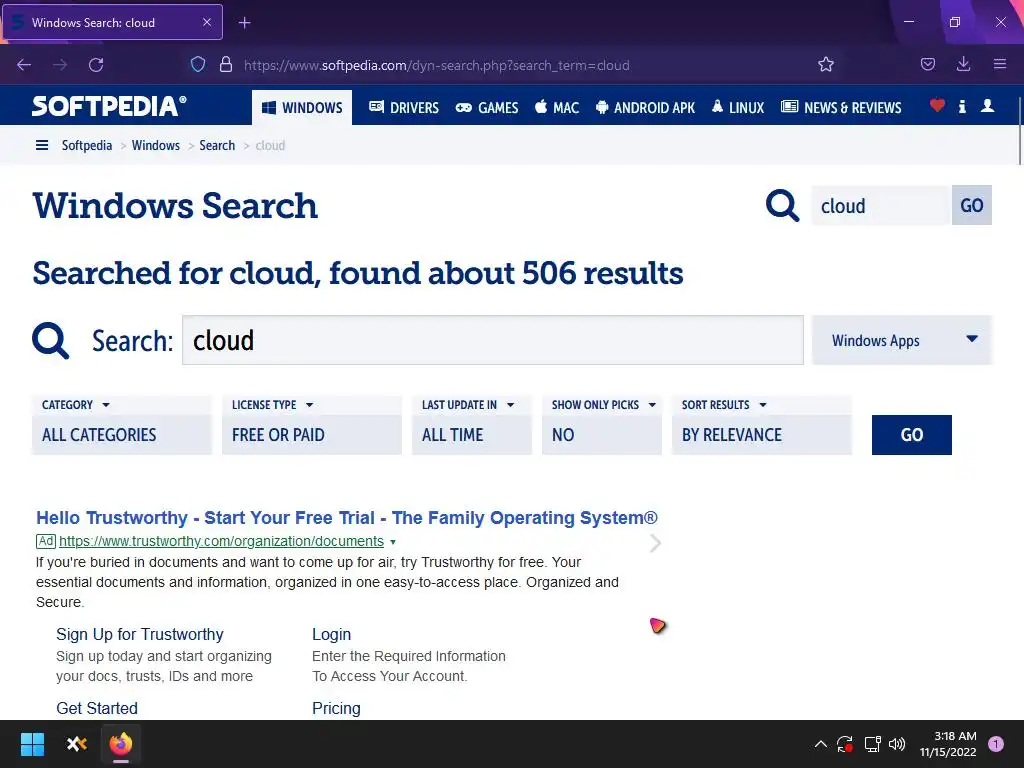The height and width of the screenshot is (768, 1024).
Task: Open the MAC section
Action: pos(557,107)
